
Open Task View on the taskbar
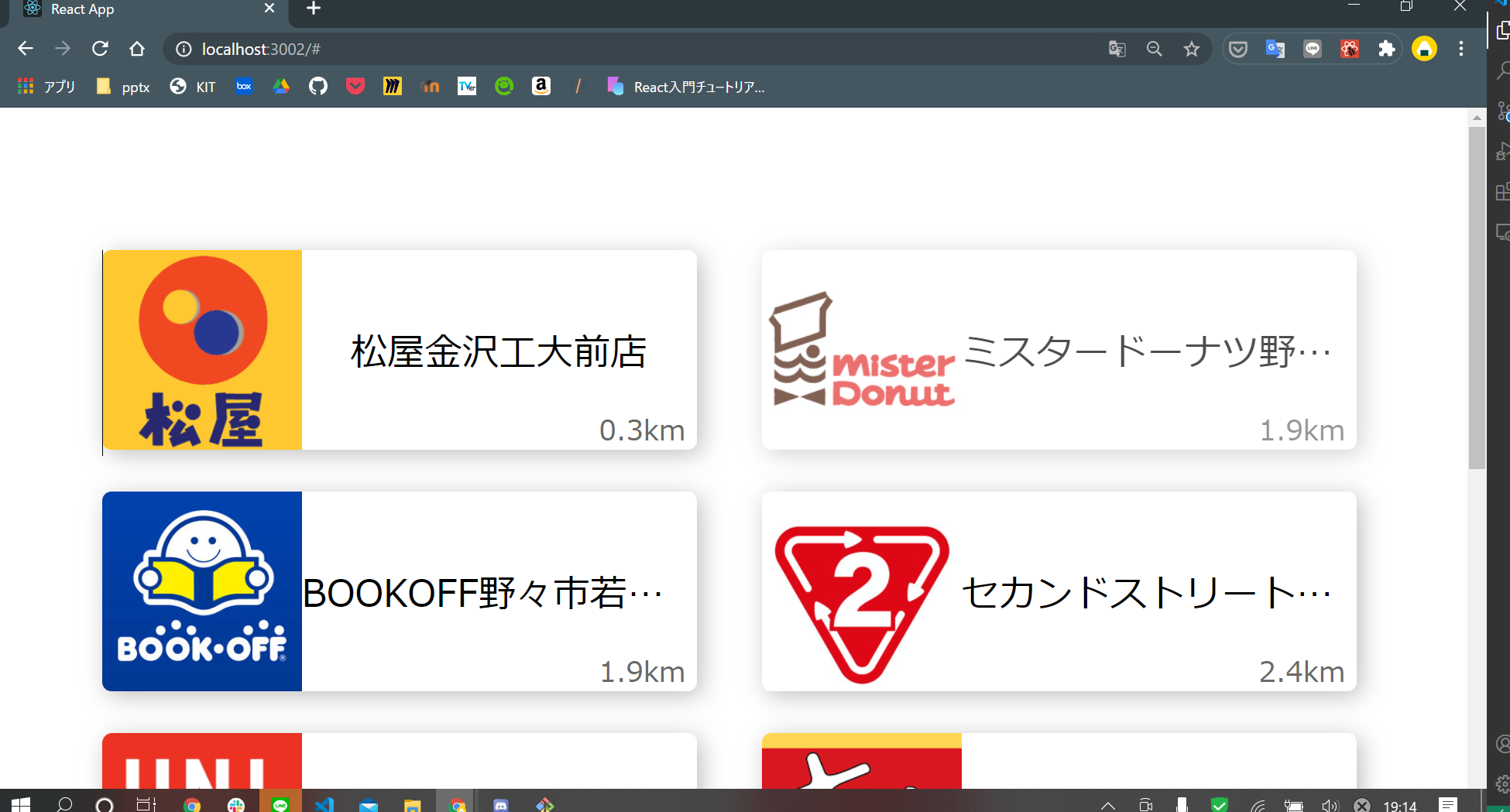(146, 805)
